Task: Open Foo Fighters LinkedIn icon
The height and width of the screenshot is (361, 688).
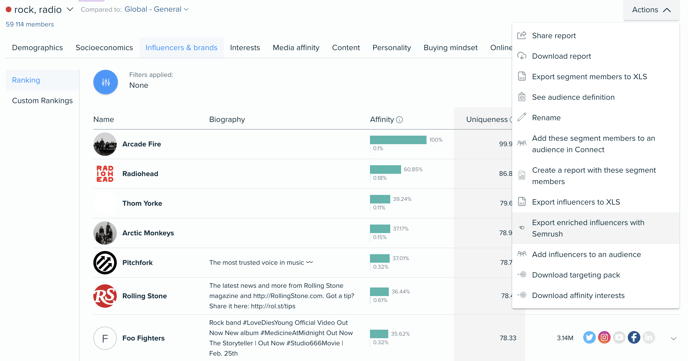Action: (x=649, y=337)
